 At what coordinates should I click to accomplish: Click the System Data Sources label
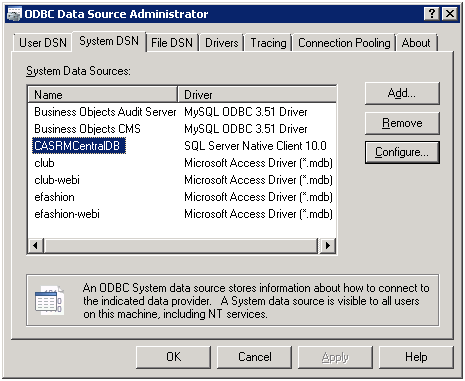(78, 71)
